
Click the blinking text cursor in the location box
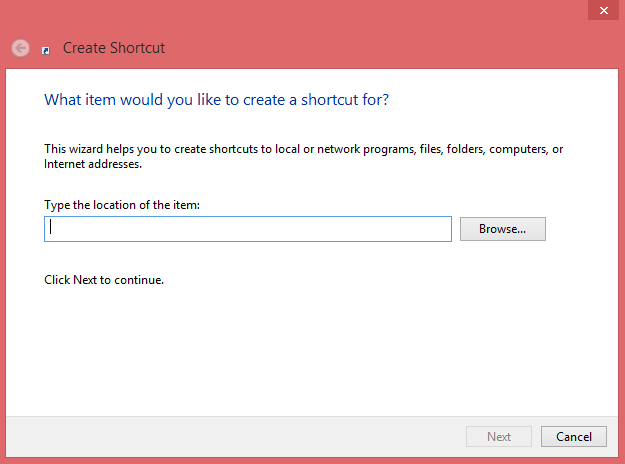[x=51, y=229]
